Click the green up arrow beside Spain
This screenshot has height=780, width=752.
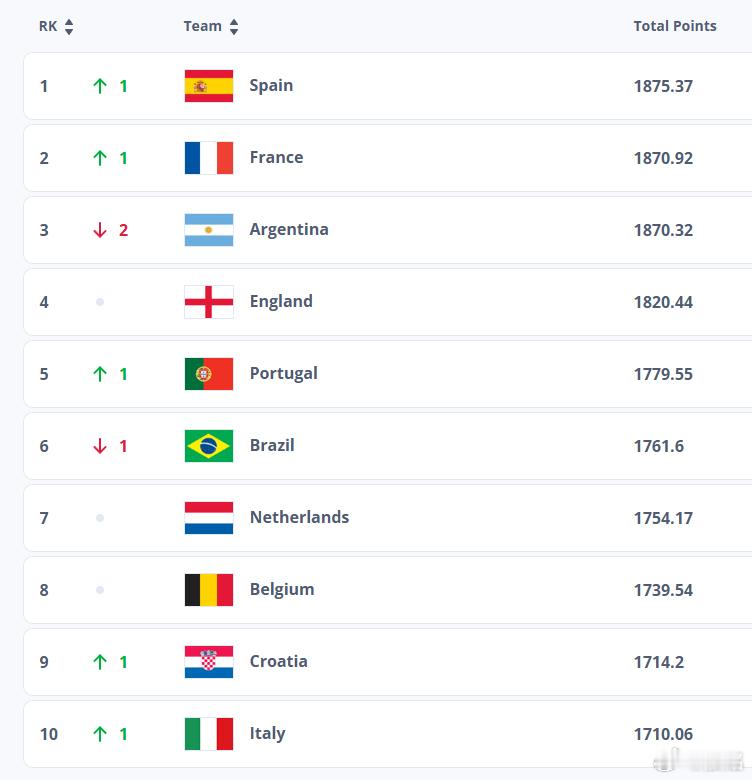click(x=99, y=86)
